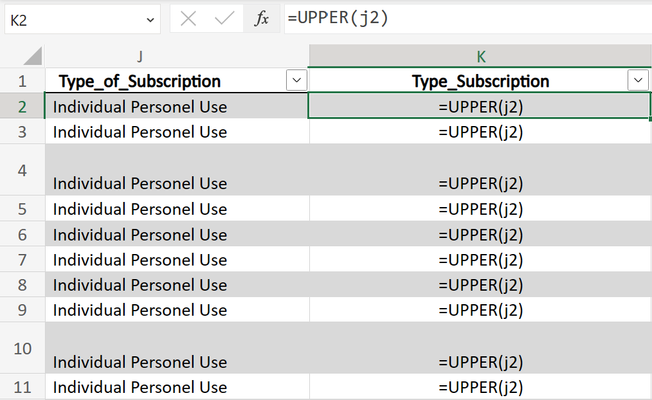Open the Type_Subscription filter dropdown
The height and width of the screenshot is (400, 652).
638,80
